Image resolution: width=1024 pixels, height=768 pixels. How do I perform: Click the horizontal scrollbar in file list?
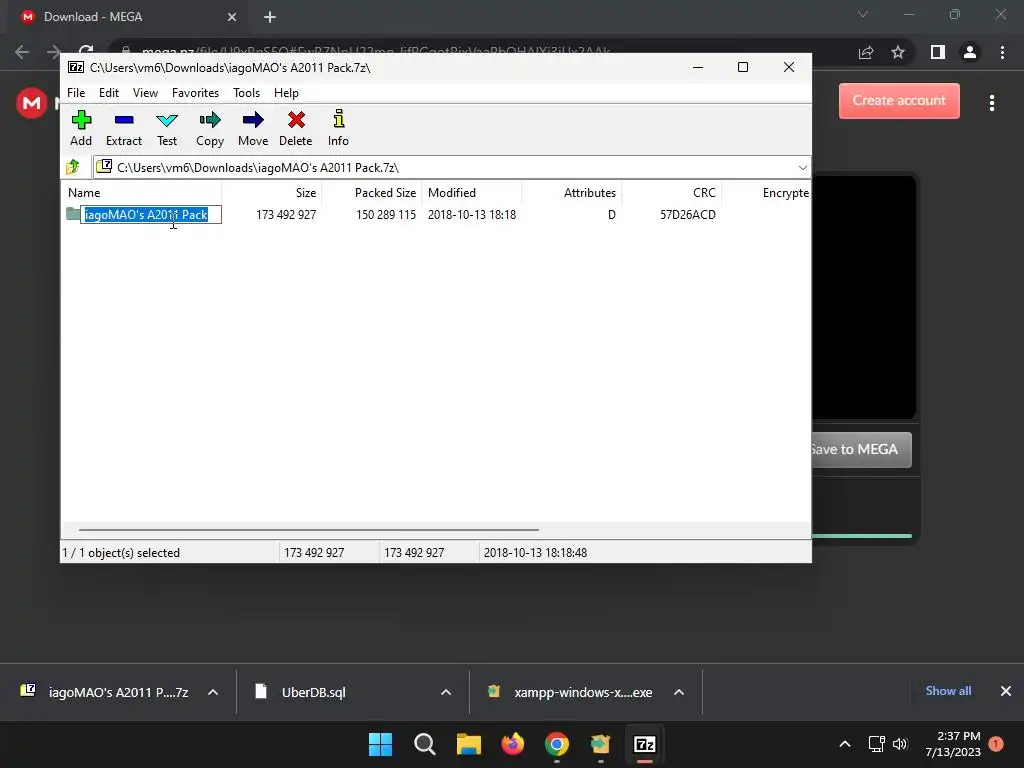click(x=309, y=530)
